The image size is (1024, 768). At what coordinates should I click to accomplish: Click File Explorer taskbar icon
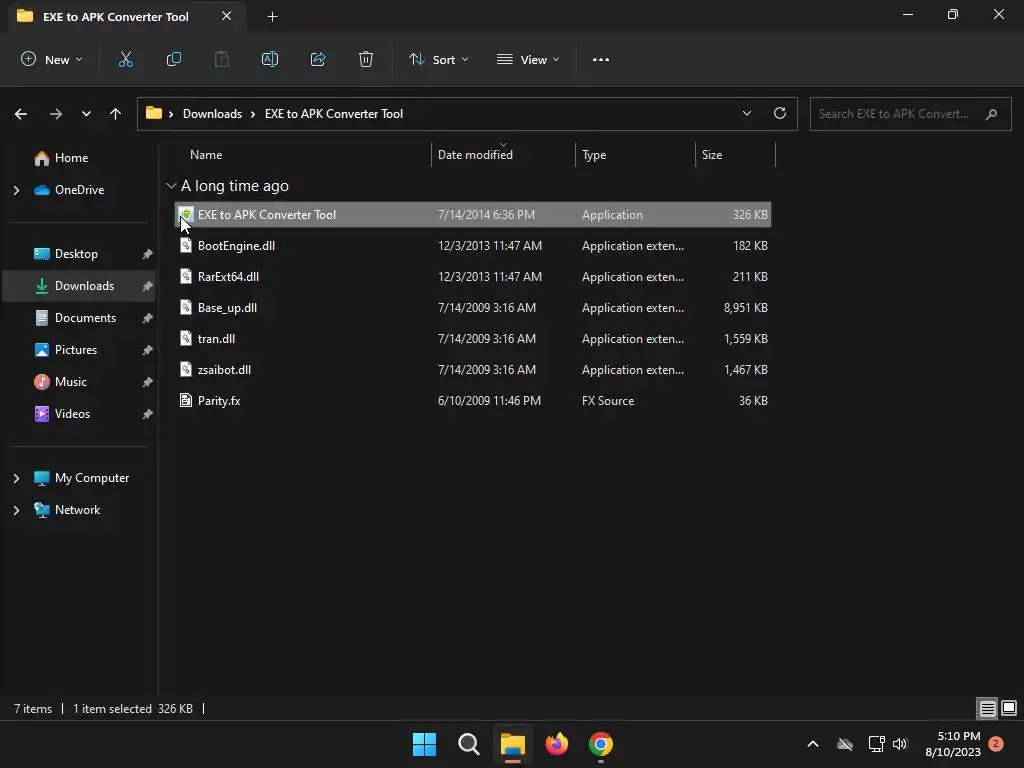click(513, 744)
